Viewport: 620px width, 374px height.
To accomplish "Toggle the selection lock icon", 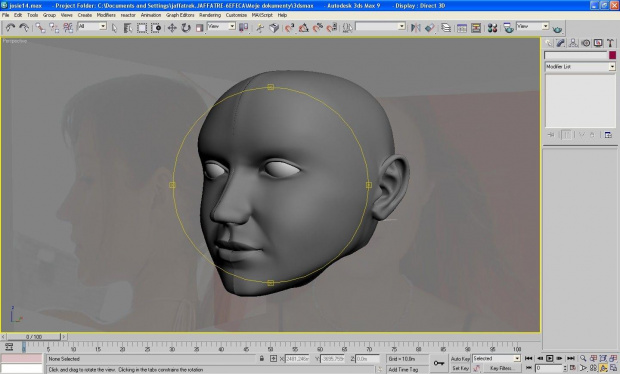I will [x=262, y=359].
